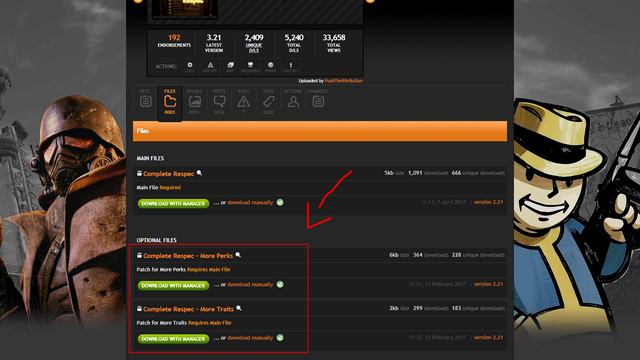Open the Logs action icon
This screenshot has height=360, width=640.
pyautogui.click(x=190, y=67)
